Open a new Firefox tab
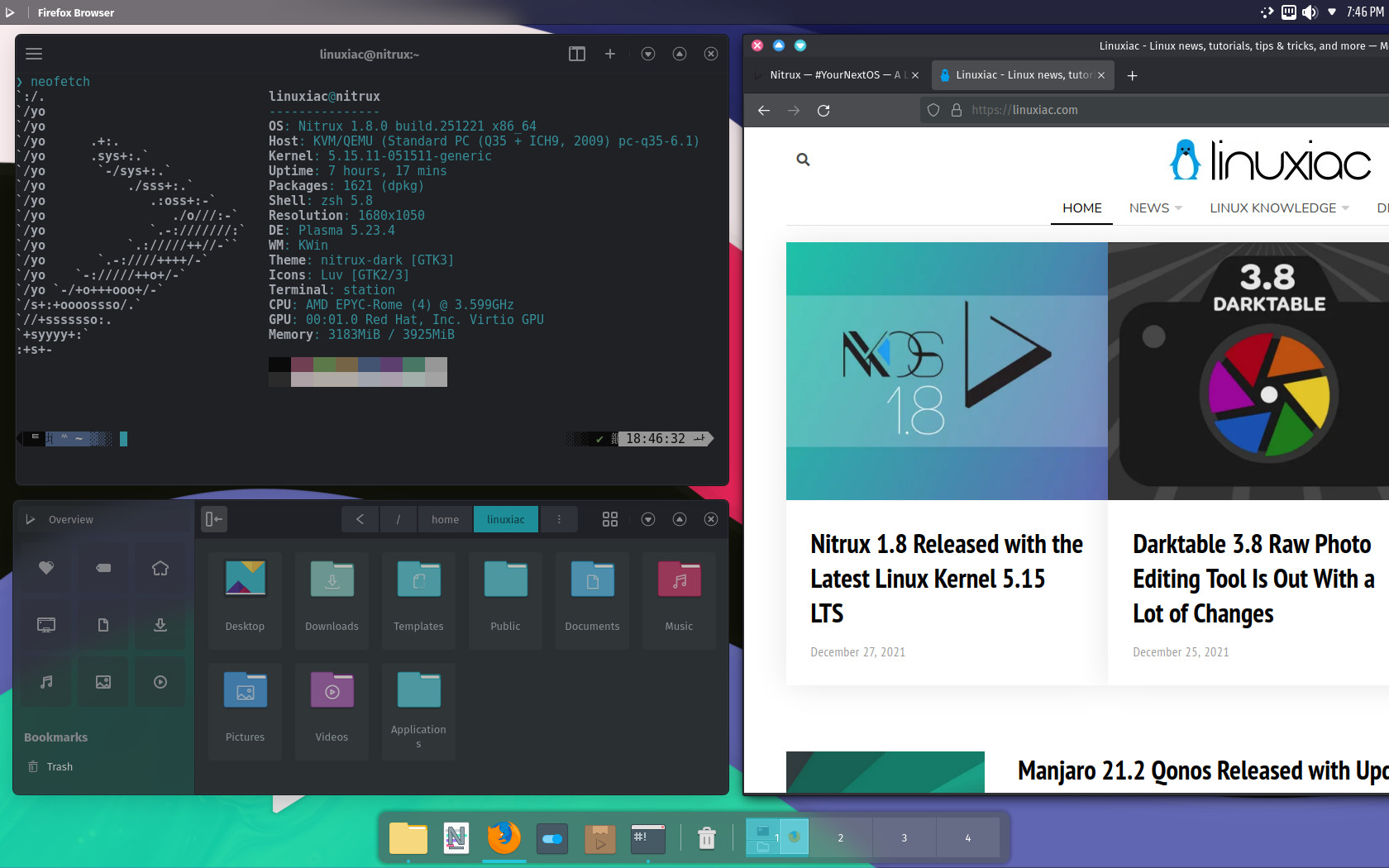This screenshot has width=1389, height=868. (x=1133, y=75)
